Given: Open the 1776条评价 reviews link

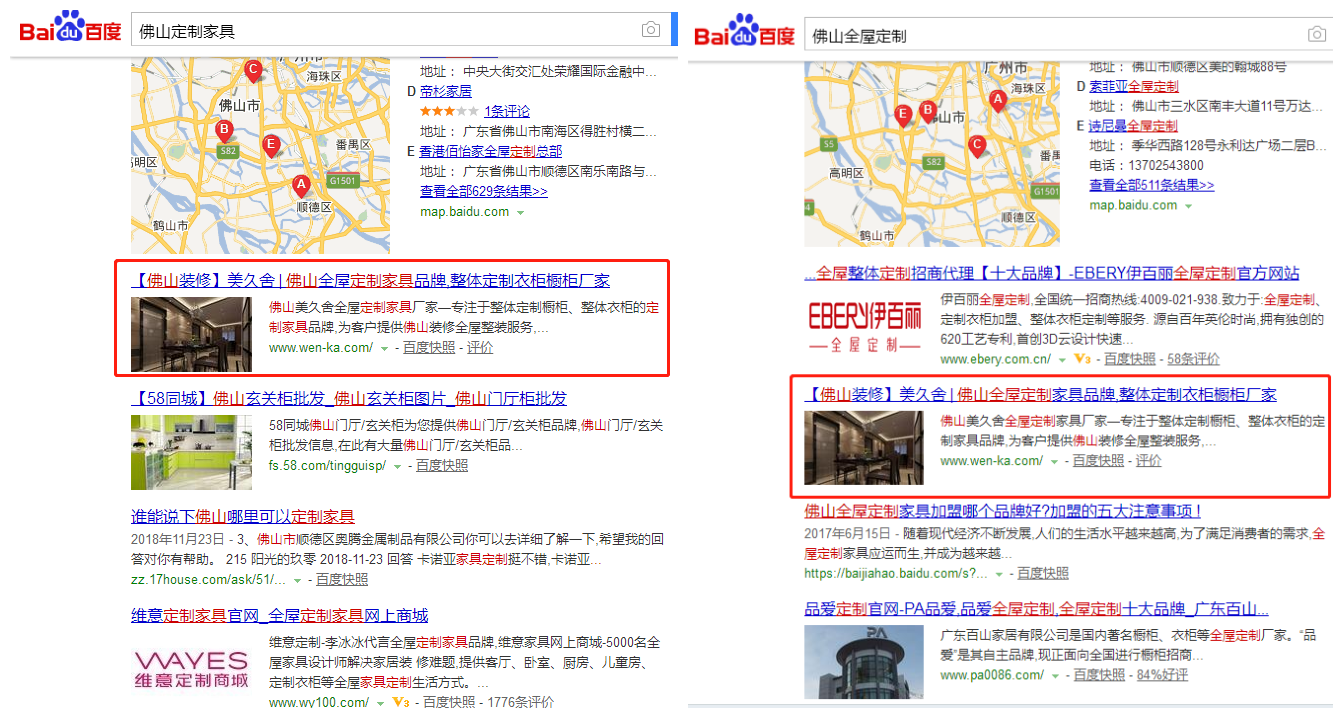Looking at the screenshot, I should pyautogui.click(x=520, y=703).
